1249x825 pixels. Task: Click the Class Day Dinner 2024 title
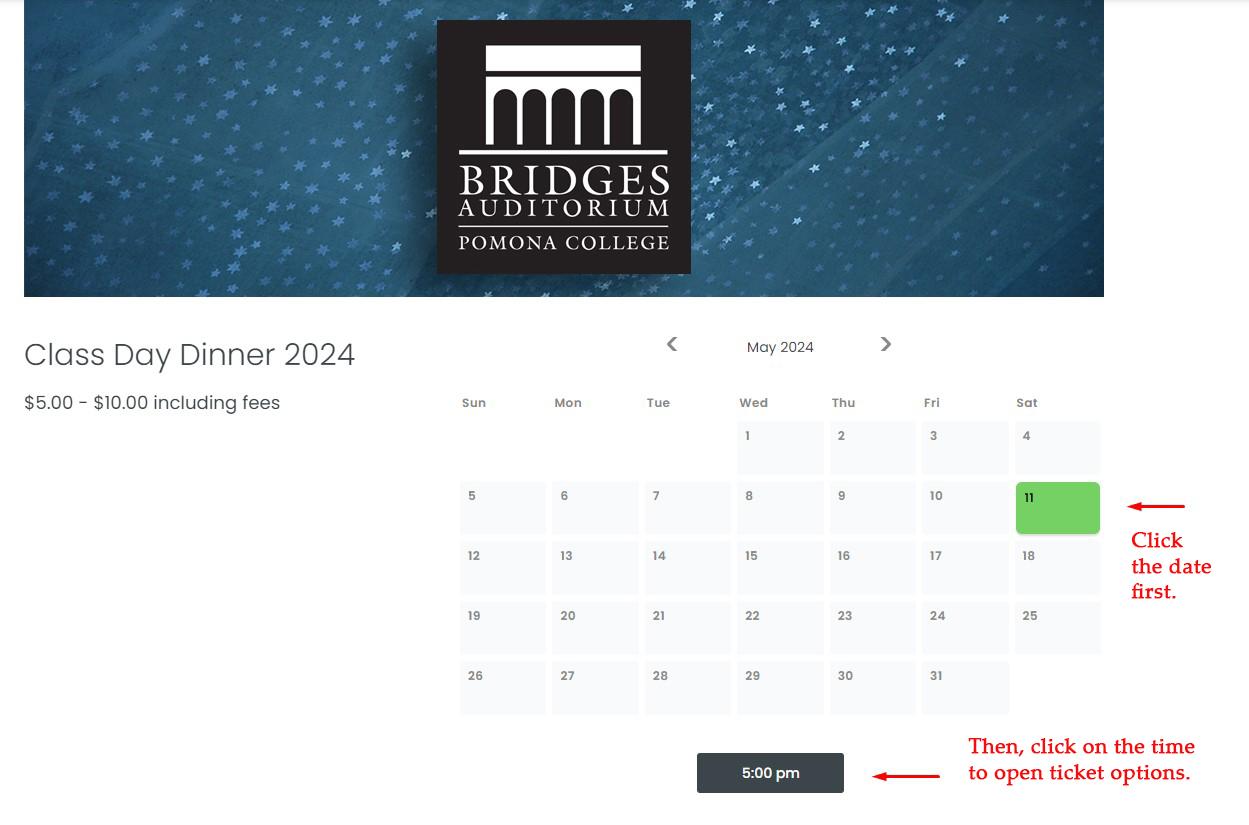189,354
